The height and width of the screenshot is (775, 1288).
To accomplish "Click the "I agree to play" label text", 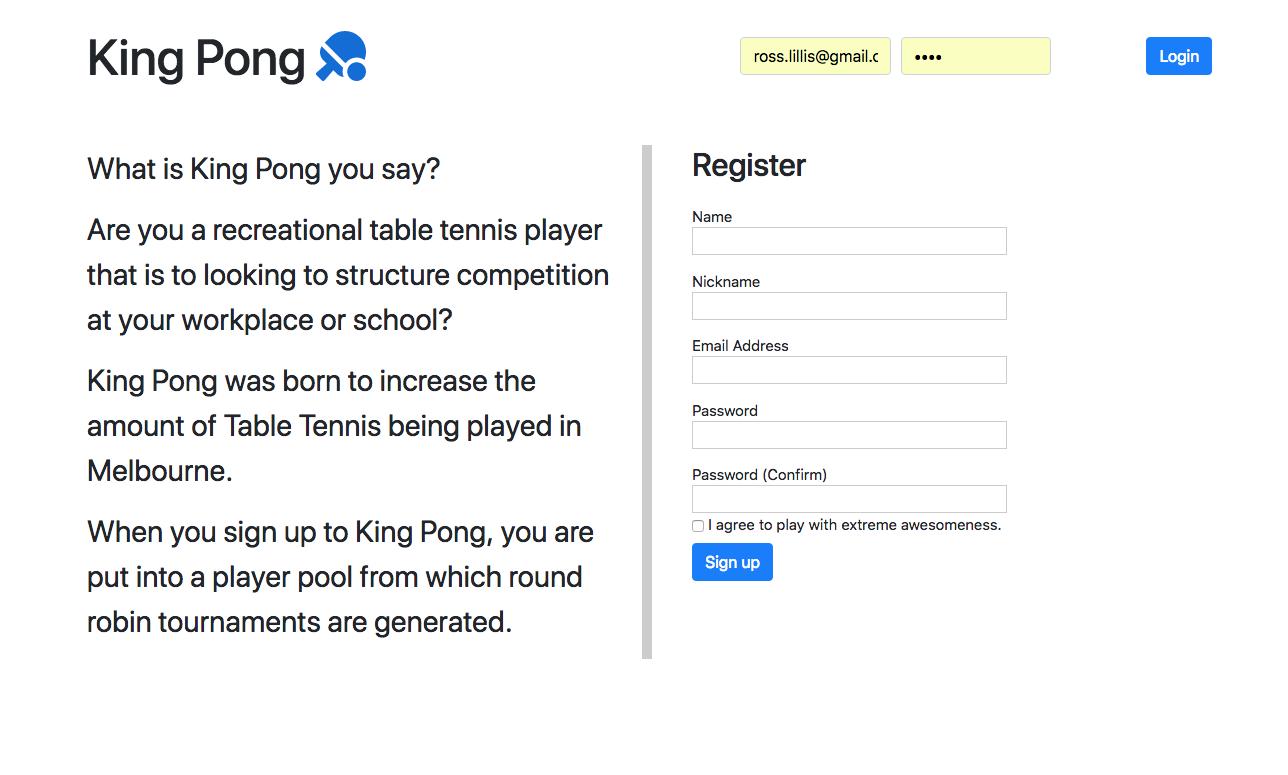I will click(854, 525).
